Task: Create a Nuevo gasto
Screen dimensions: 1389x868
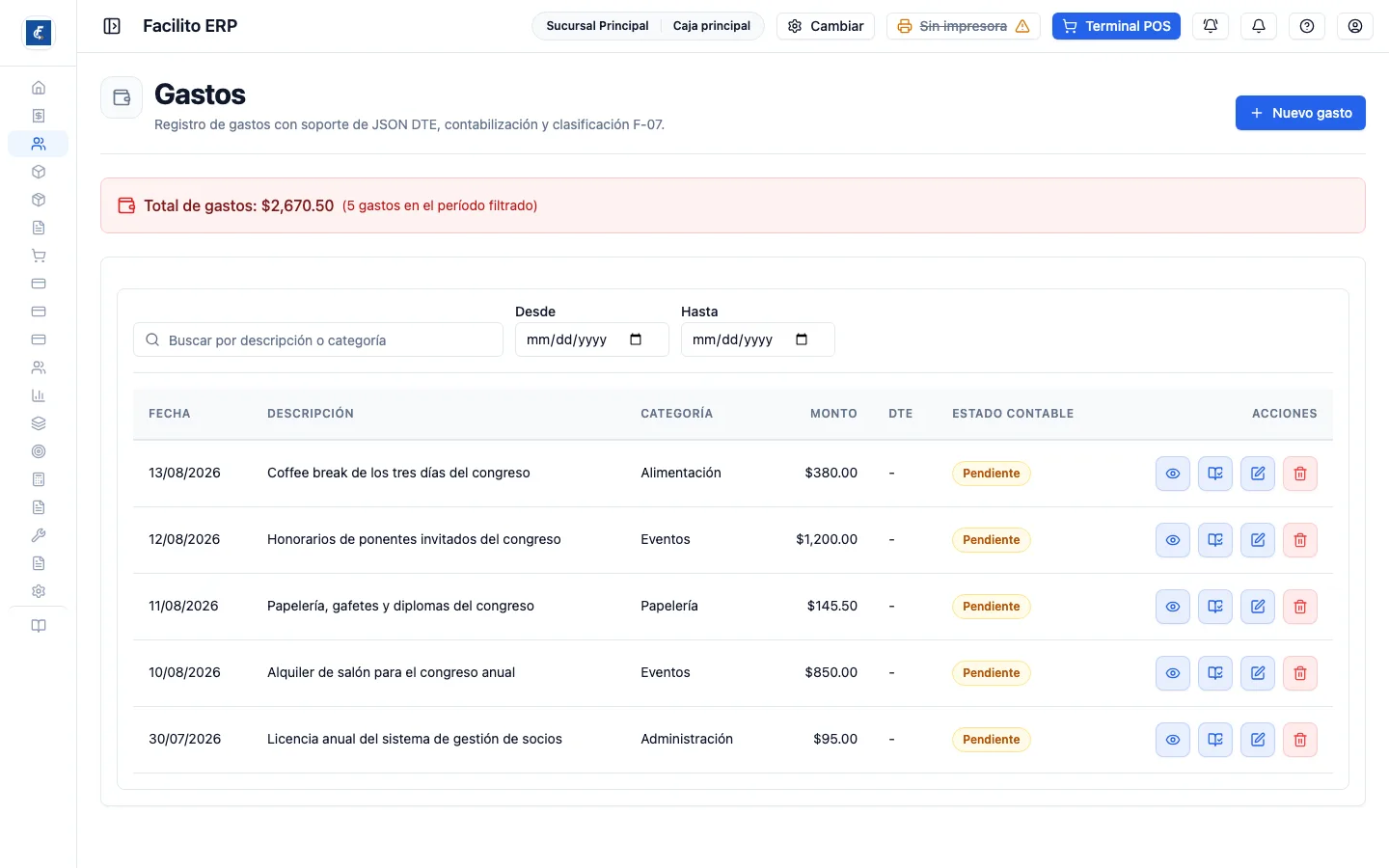Action: coord(1300,113)
